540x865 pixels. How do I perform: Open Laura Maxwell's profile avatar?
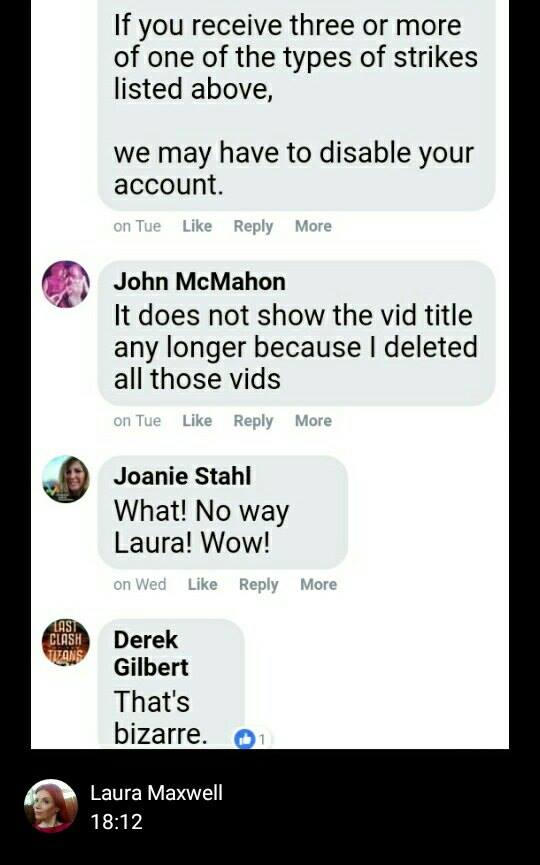pyautogui.click(x=51, y=806)
